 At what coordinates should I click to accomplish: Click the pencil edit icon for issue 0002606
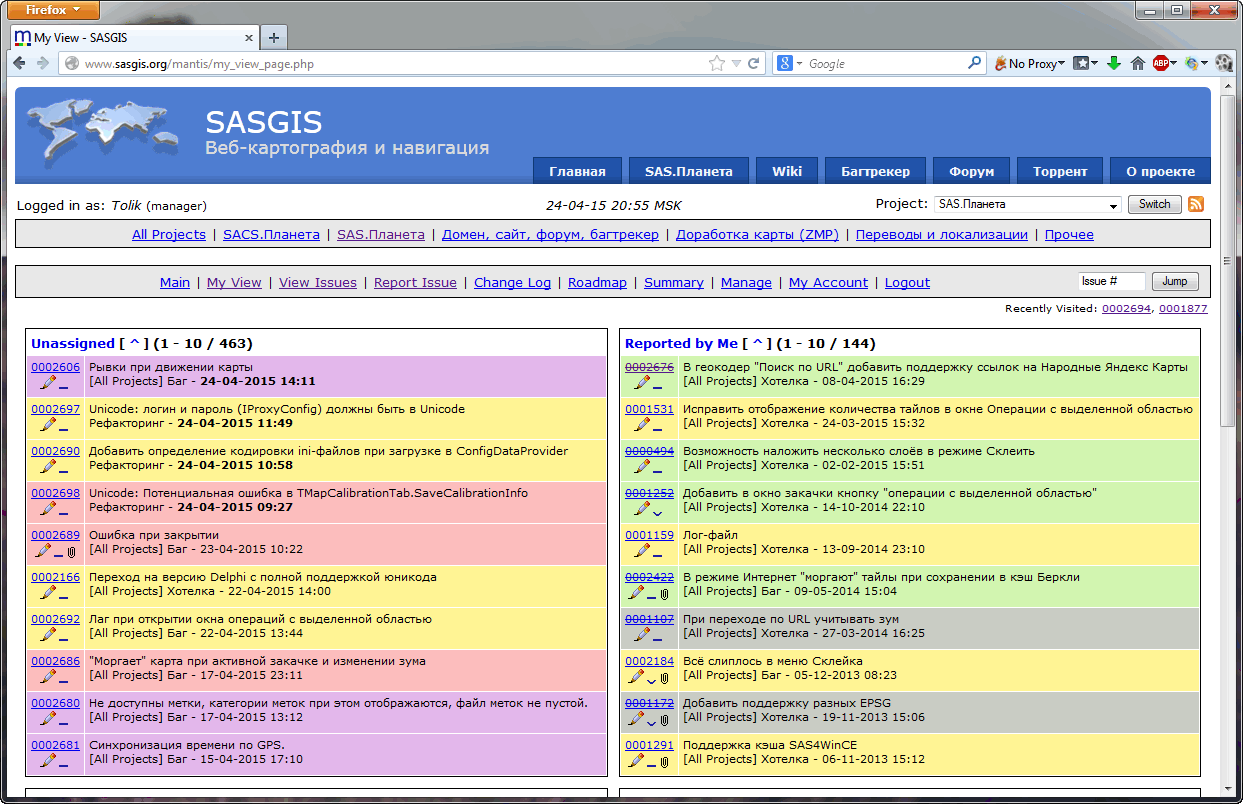pos(46,382)
